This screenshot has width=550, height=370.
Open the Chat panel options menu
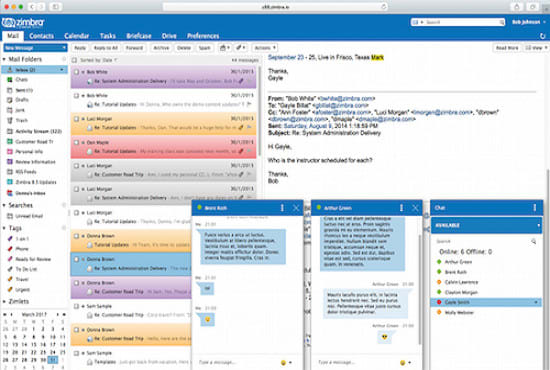(x=535, y=208)
